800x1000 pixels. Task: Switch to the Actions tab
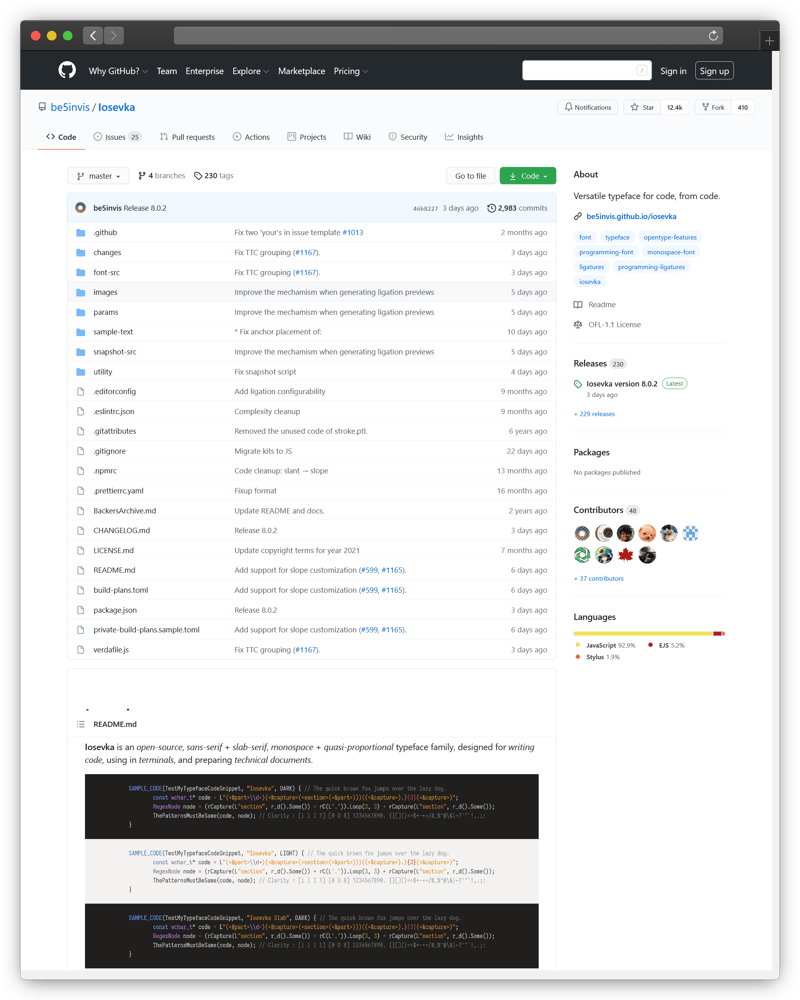click(x=251, y=137)
